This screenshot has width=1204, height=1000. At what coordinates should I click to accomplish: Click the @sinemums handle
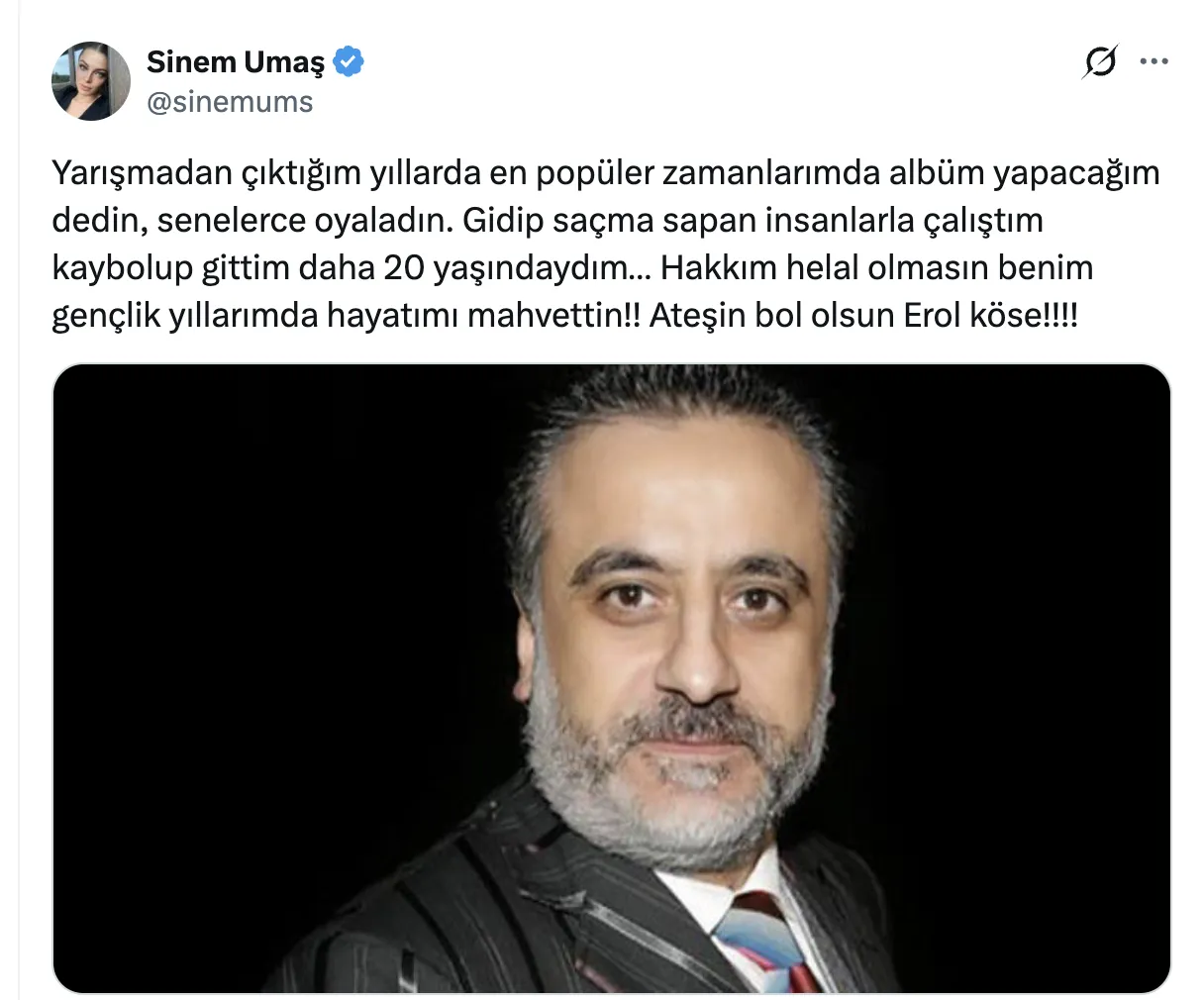pos(230,102)
